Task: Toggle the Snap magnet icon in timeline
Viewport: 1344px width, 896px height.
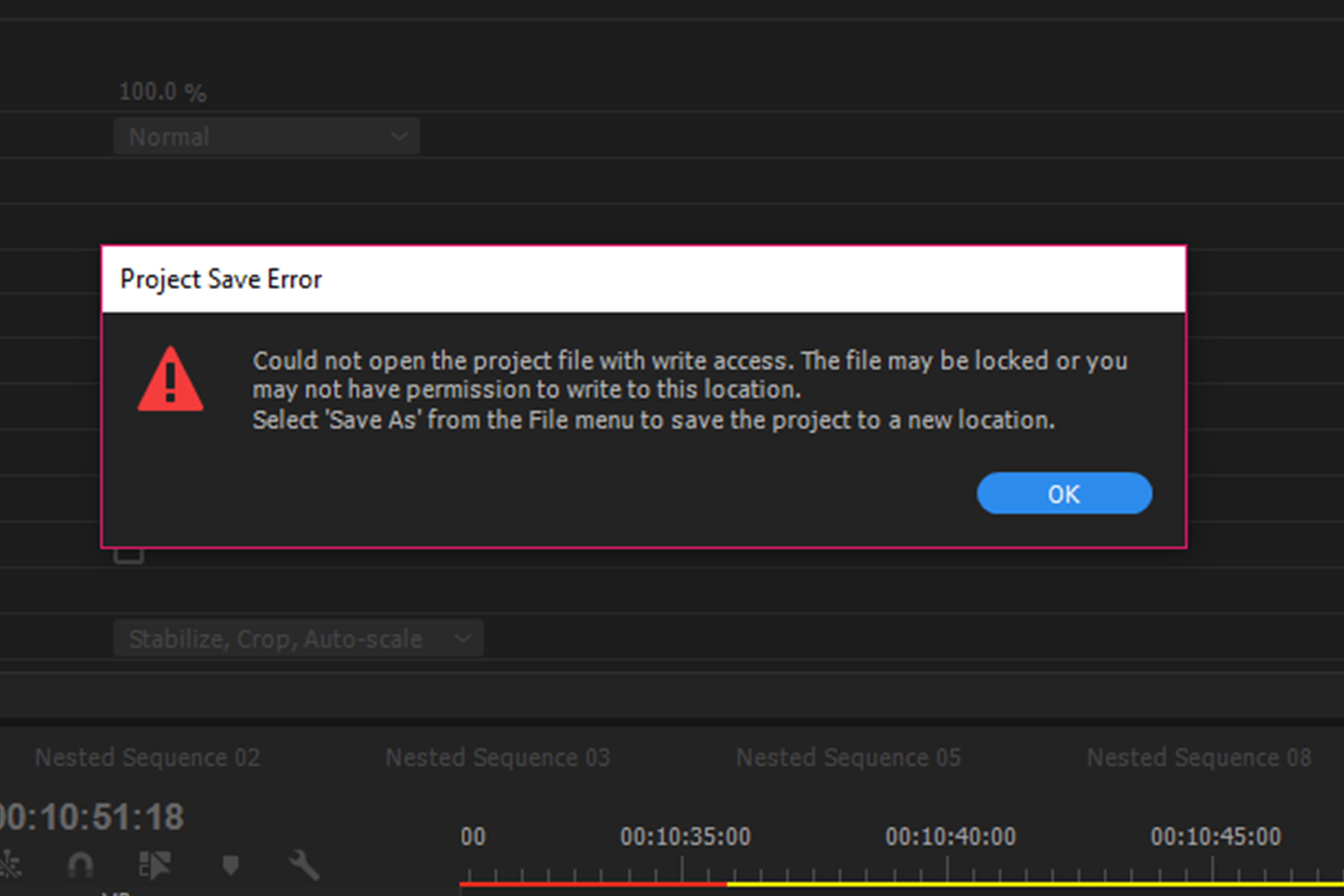Action: pos(80,865)
